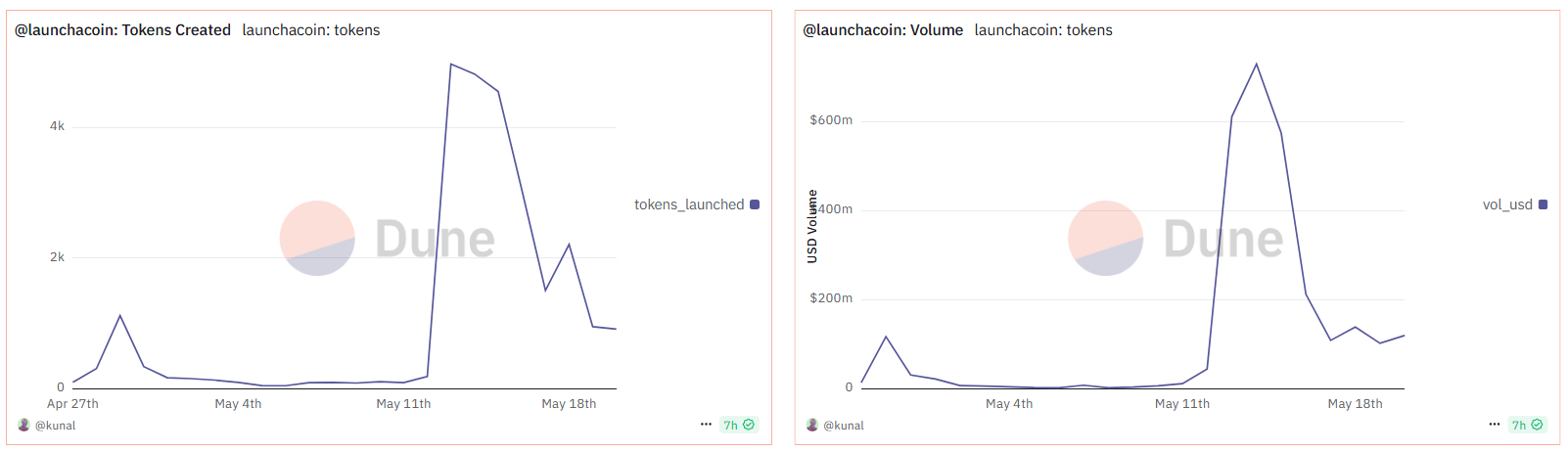Click the 7h refresh badge on Volume chart
Screen dimensions: 1568x452
1527,425
